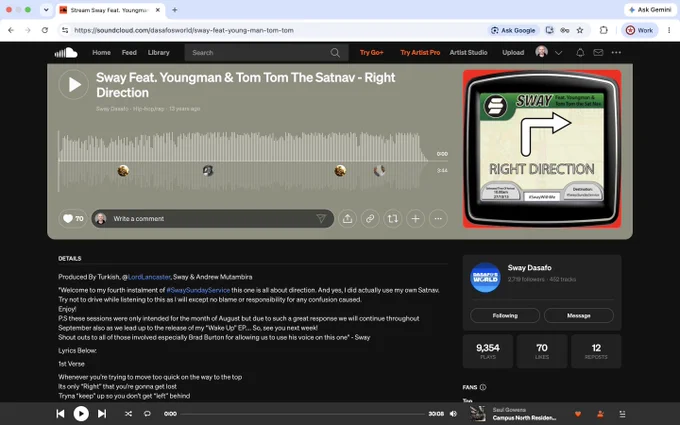Repost the track using repost icon
The height and width of the screenshot is (425, 680).
(392, 219)
